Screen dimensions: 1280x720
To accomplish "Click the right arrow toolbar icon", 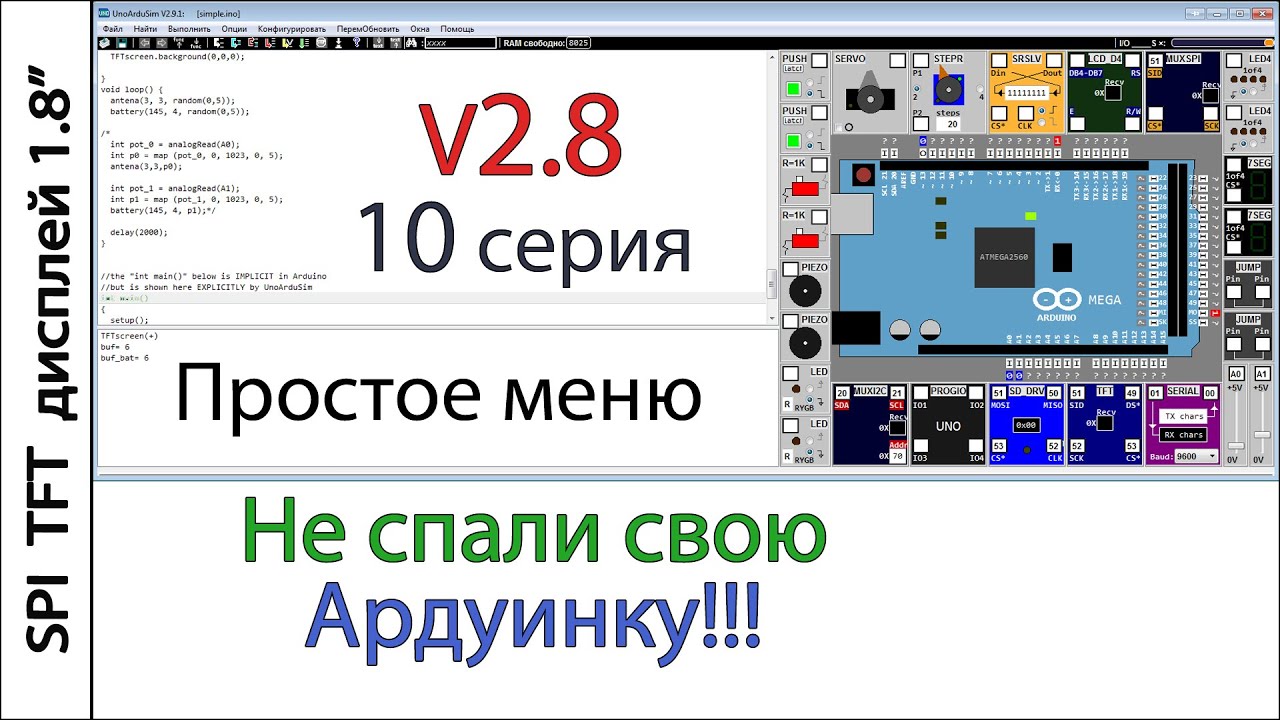I will tap(161, 43).
